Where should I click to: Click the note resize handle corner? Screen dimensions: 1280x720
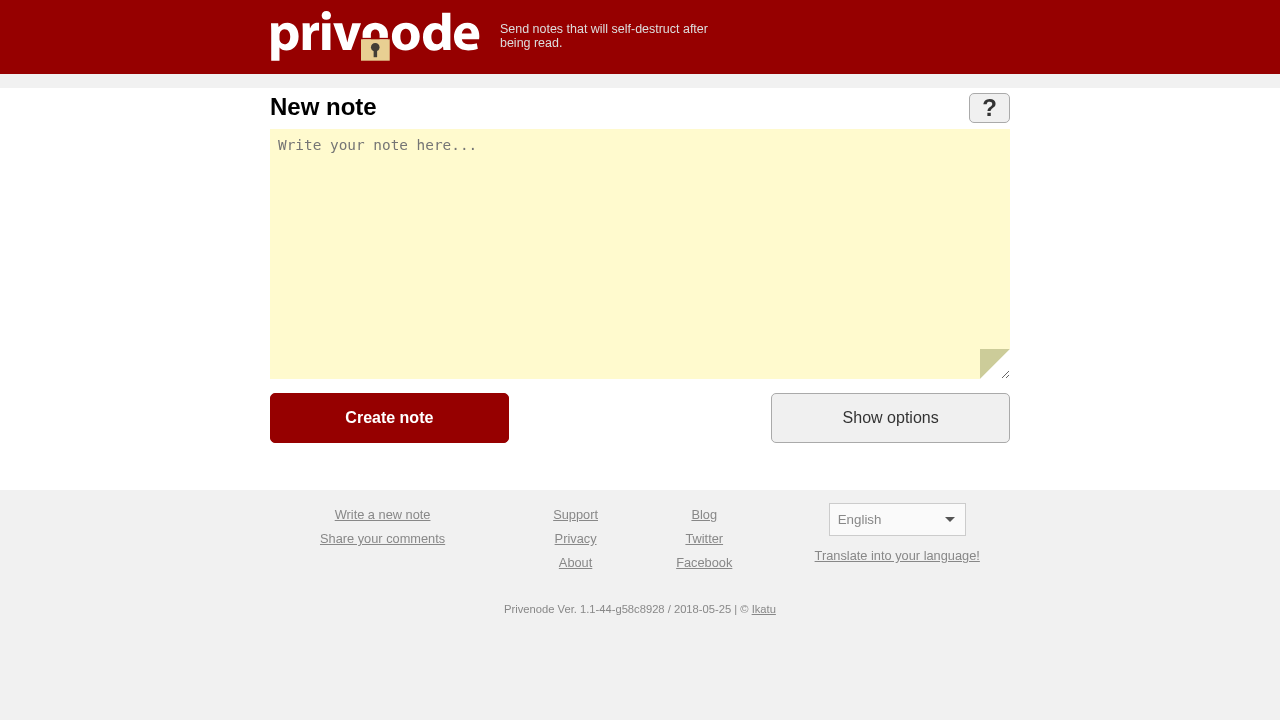click(x=999, y=367)
